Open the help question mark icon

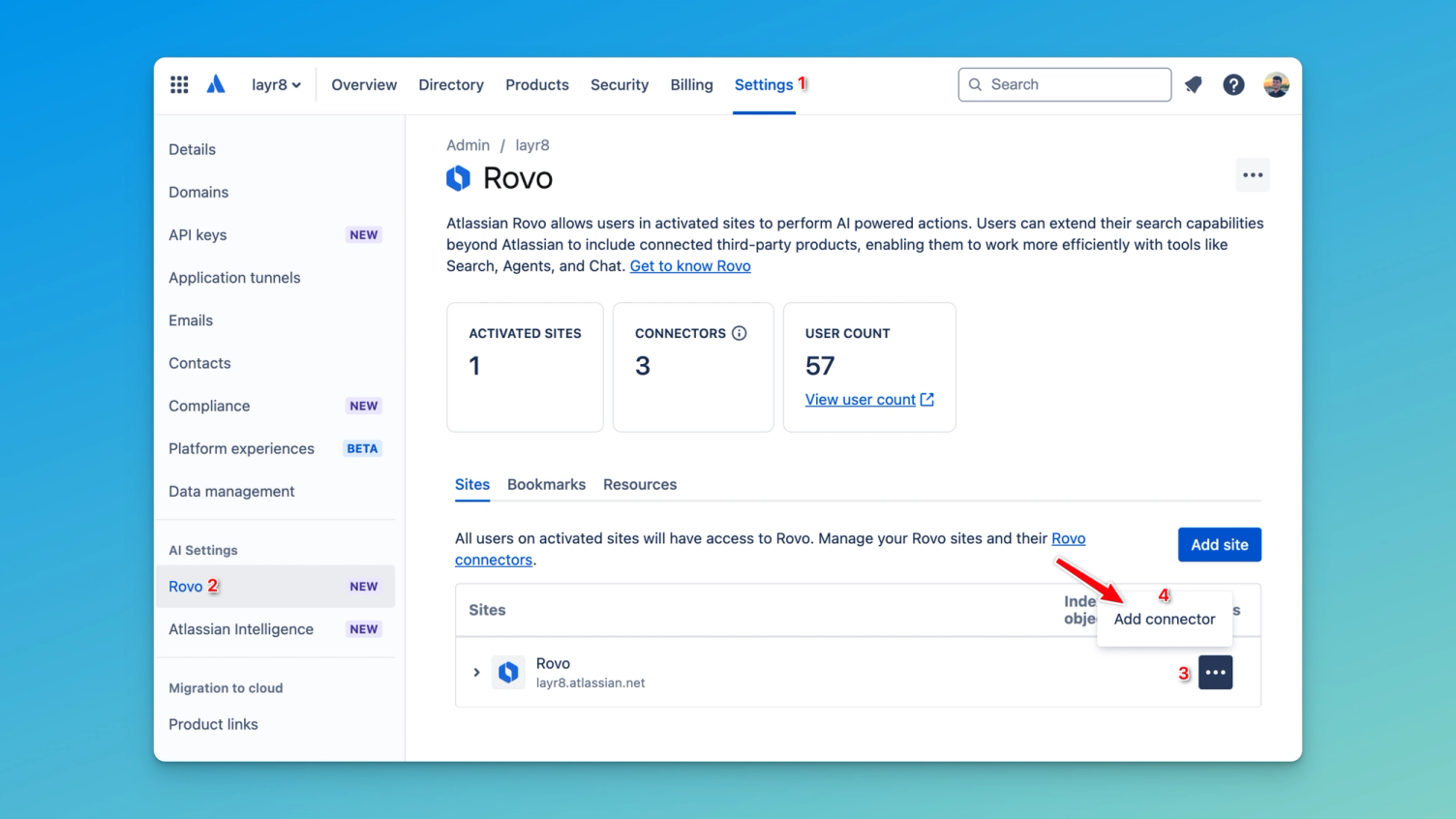click(1233, 85)
